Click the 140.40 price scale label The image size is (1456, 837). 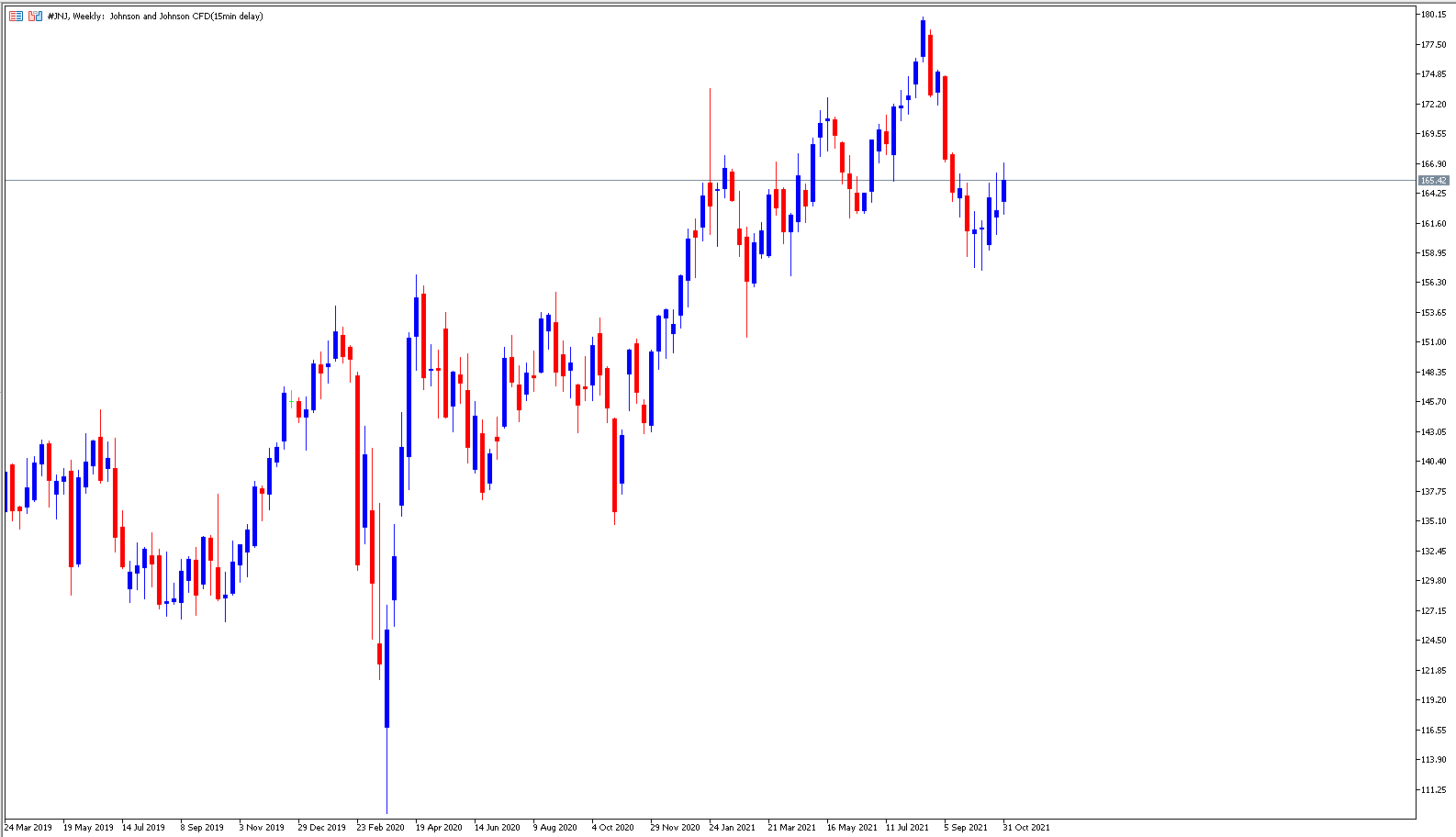(x=1433, y=462)
